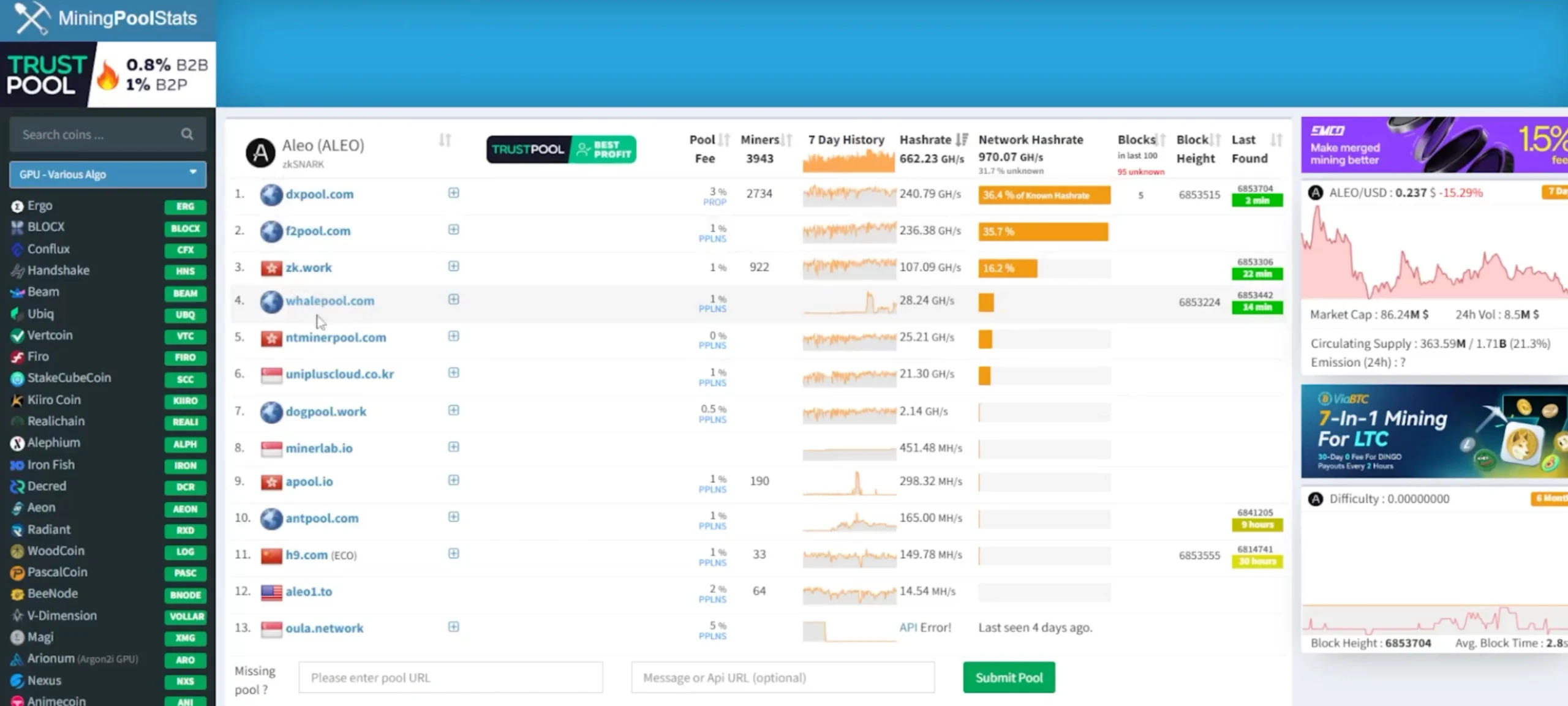Image resolution: width=1568 pixels, height=706 pixels.
Task: Click zk.work 16.2% hashrate bar
Action: click(1008, 268)
